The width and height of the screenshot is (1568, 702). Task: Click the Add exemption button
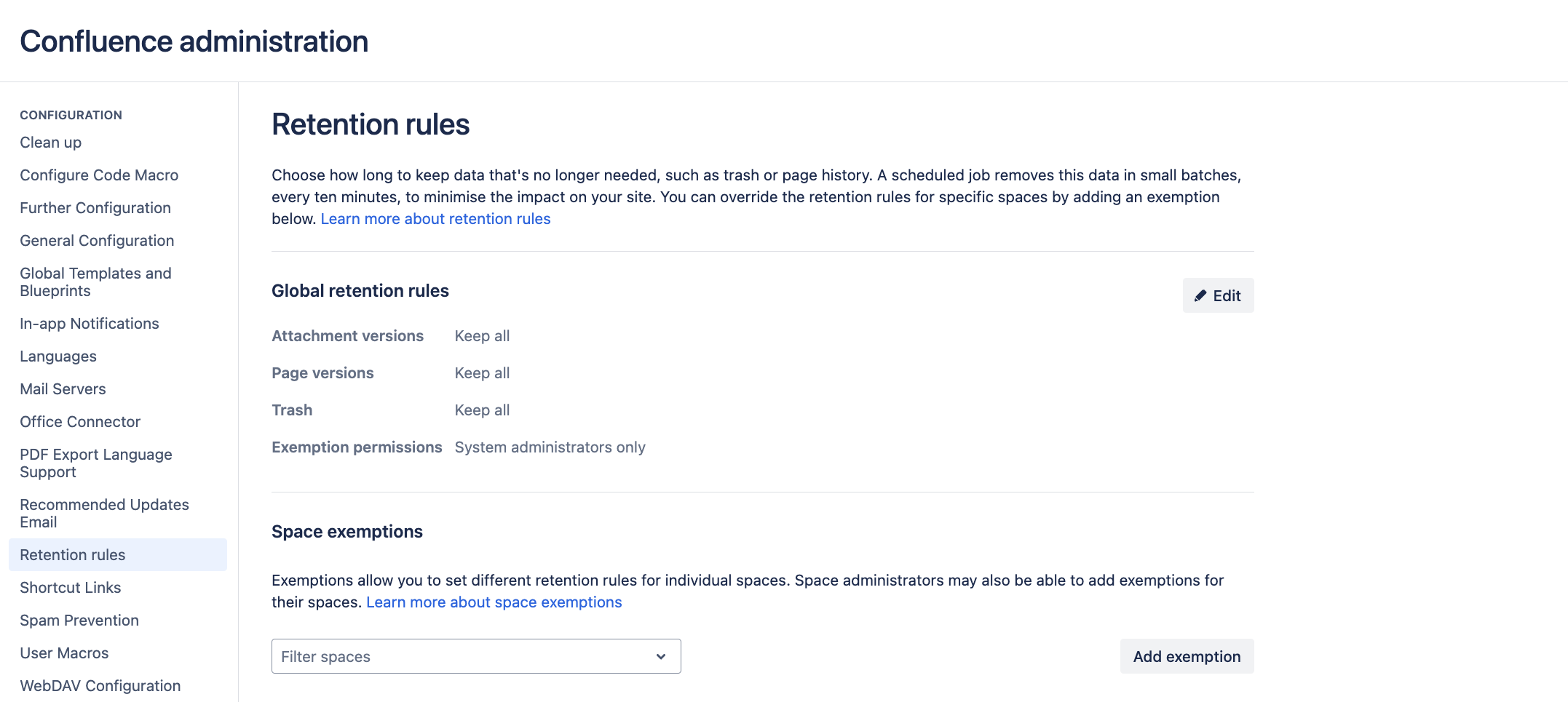click(1187, 655)
